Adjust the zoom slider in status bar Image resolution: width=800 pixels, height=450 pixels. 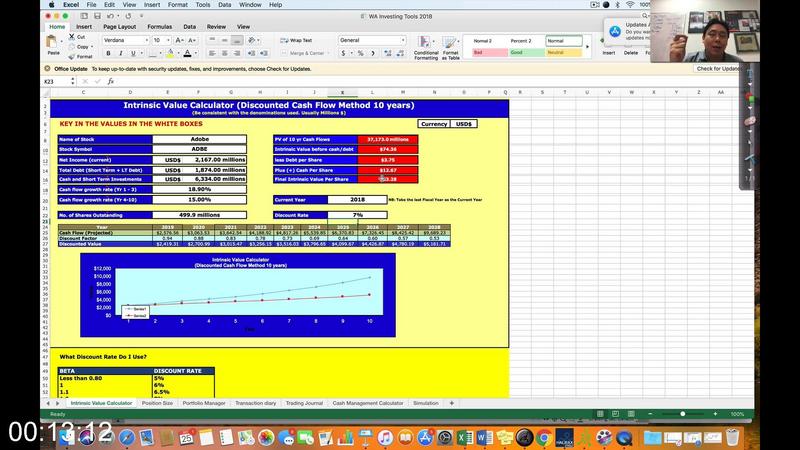(683, 414)
